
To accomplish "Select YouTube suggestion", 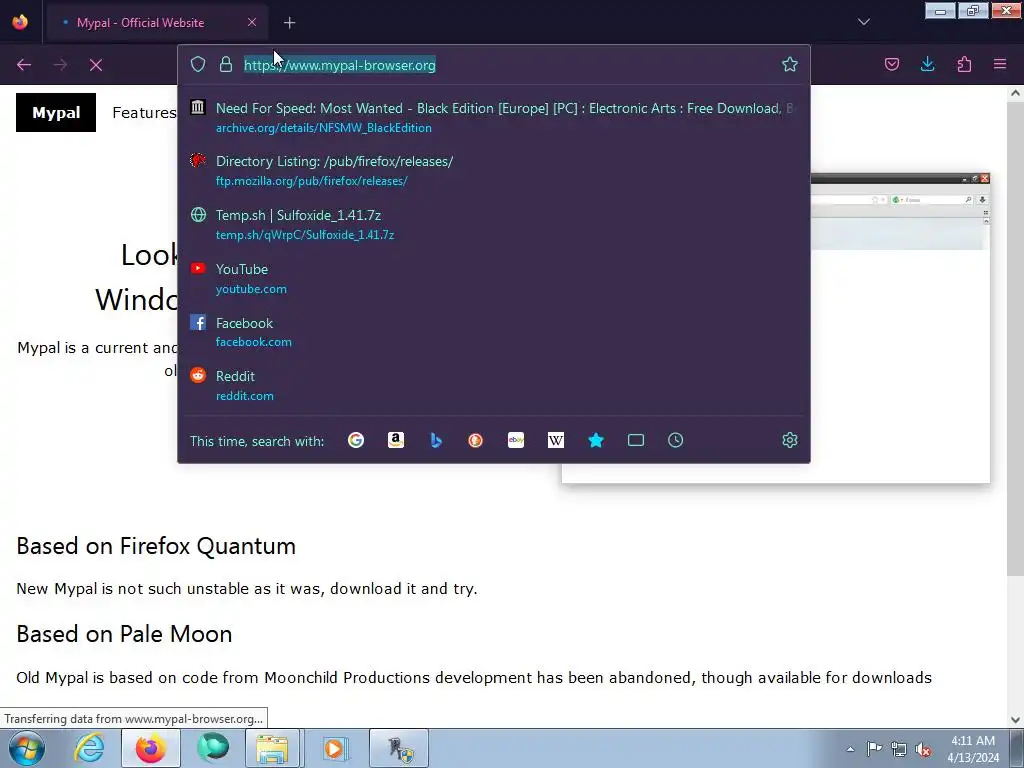I will [x=494, y=278].
